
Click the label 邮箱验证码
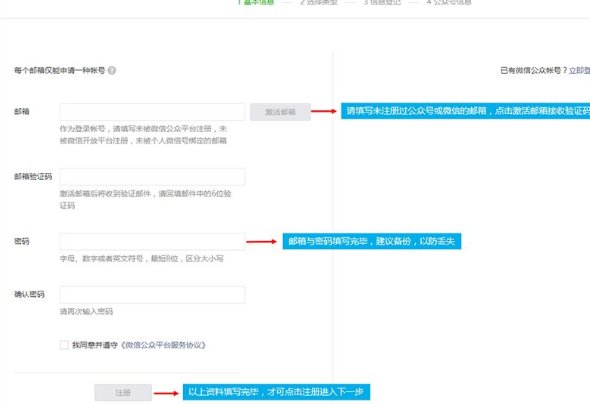coord(33,176)
